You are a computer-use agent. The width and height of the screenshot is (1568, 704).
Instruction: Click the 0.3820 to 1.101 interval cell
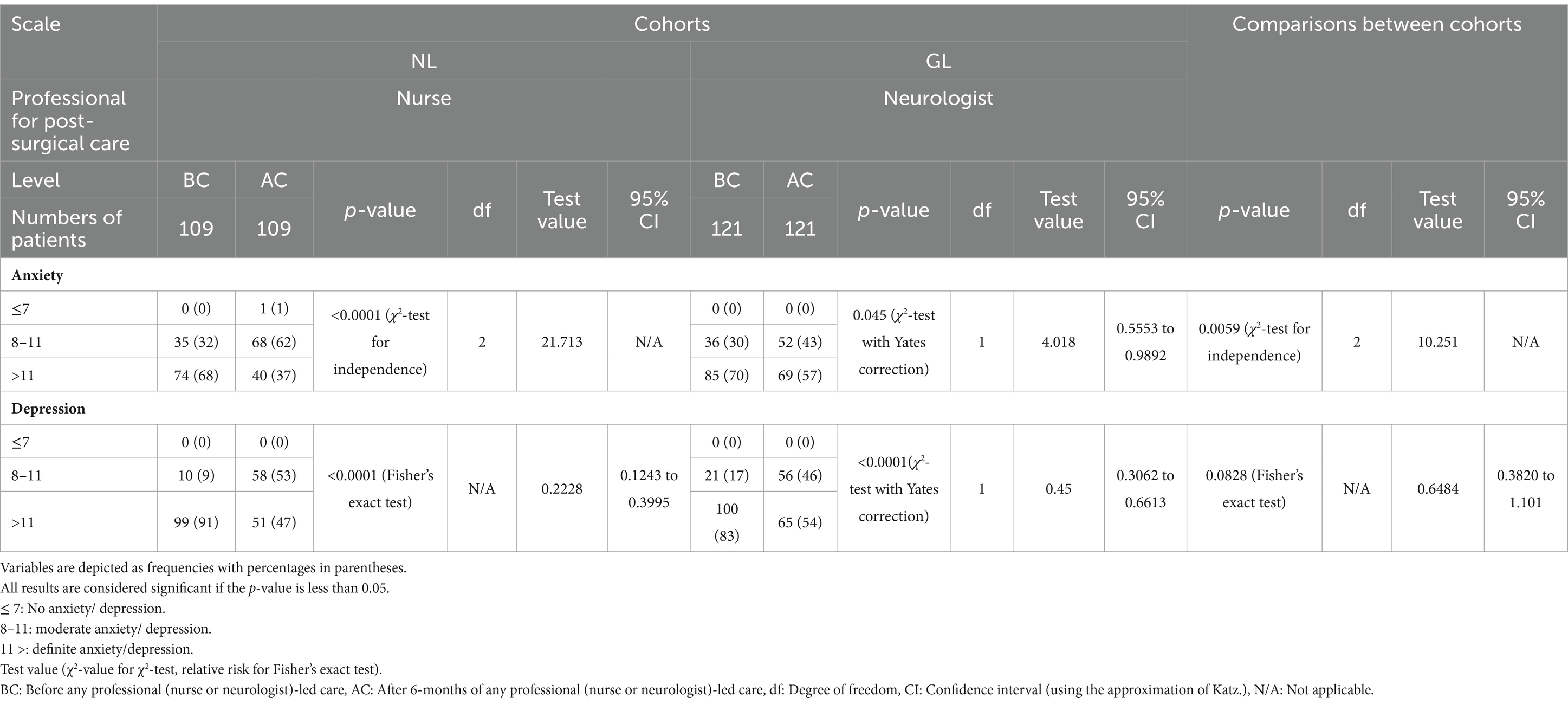click(x=1525, y=488)
